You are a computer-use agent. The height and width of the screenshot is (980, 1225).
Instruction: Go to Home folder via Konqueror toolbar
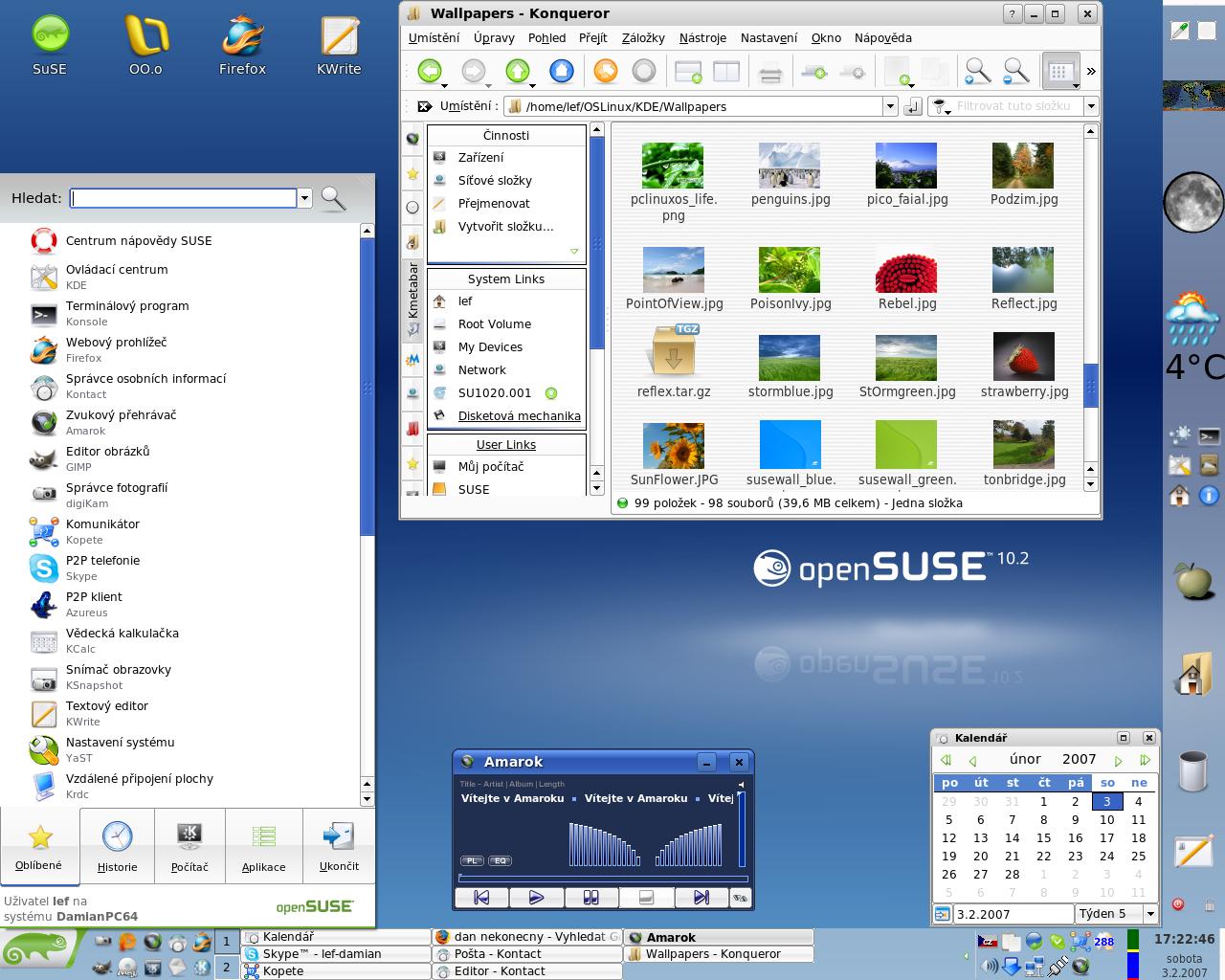(x=562, y=71)
